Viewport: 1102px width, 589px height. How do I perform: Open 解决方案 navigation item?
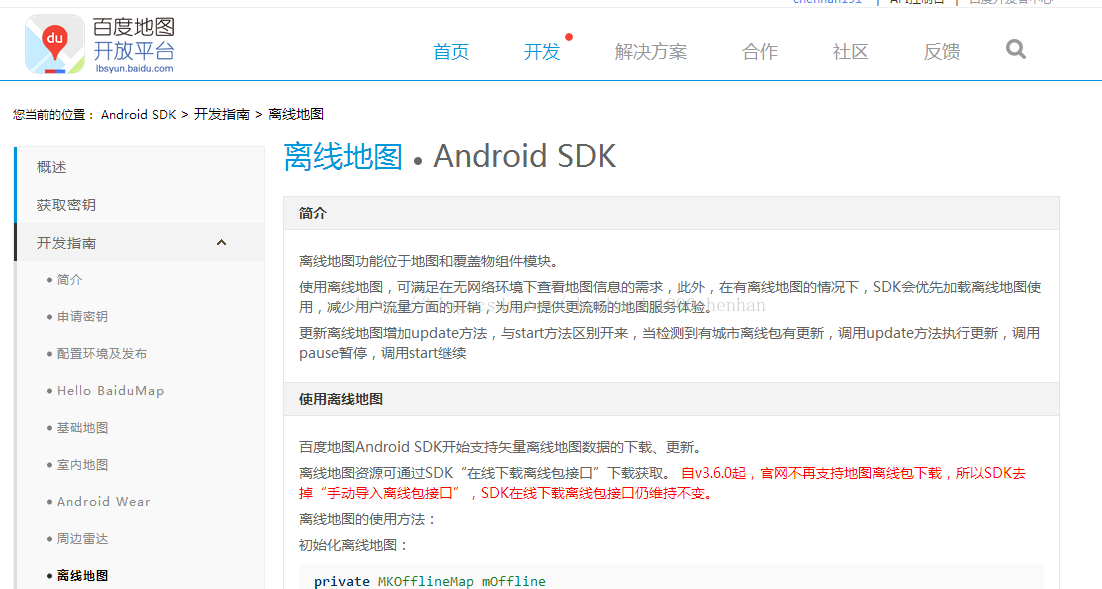click(651, 51)
